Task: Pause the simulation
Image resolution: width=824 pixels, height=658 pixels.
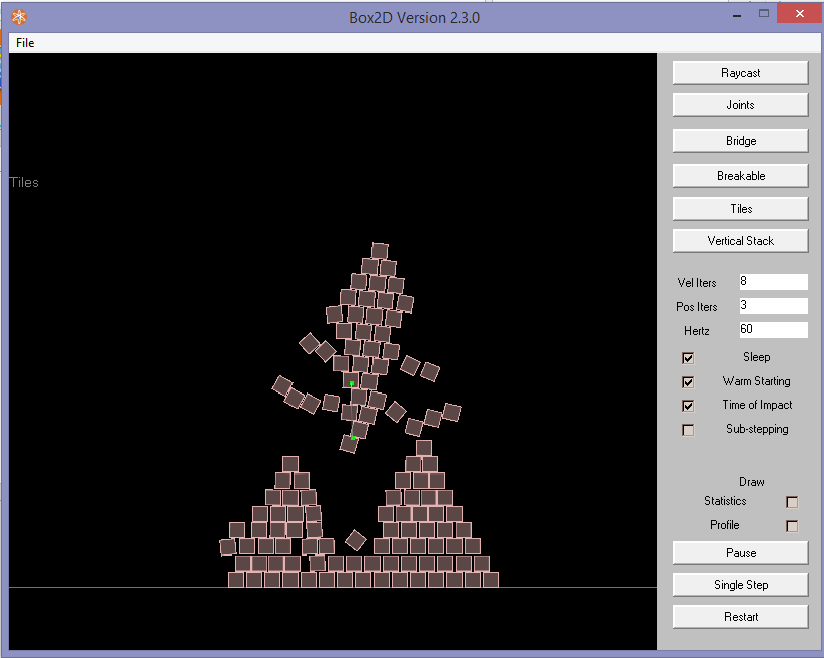Action: click(x=740, y=553)
